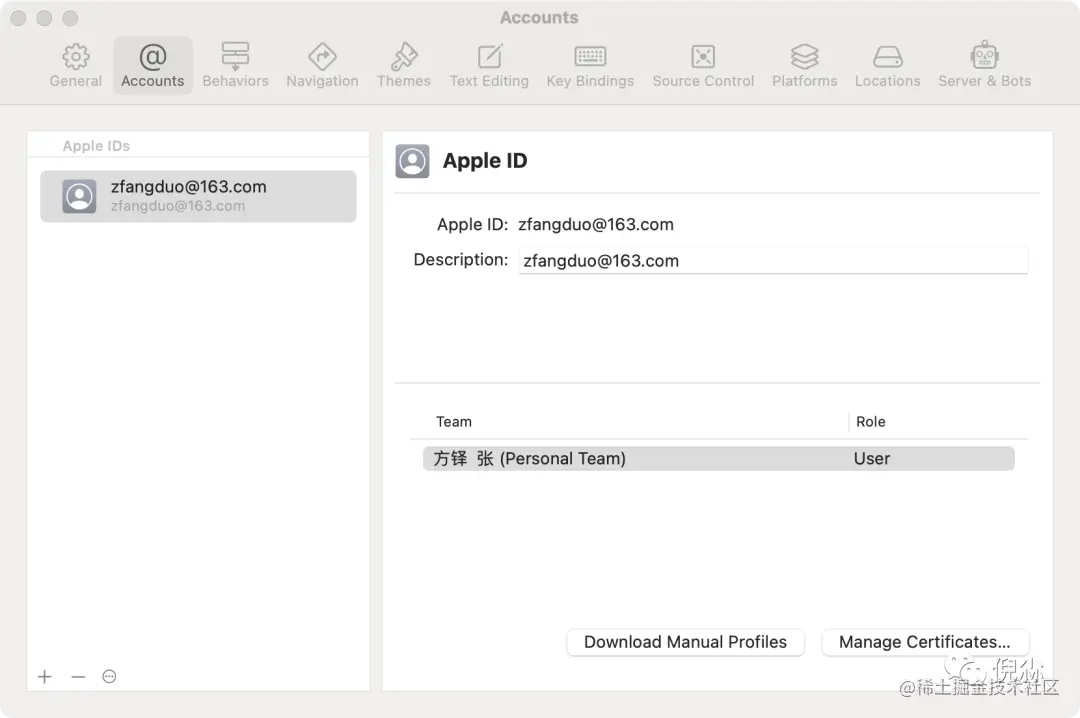Click the User role cell
The image size is (1080, 718).
(872, 459)
